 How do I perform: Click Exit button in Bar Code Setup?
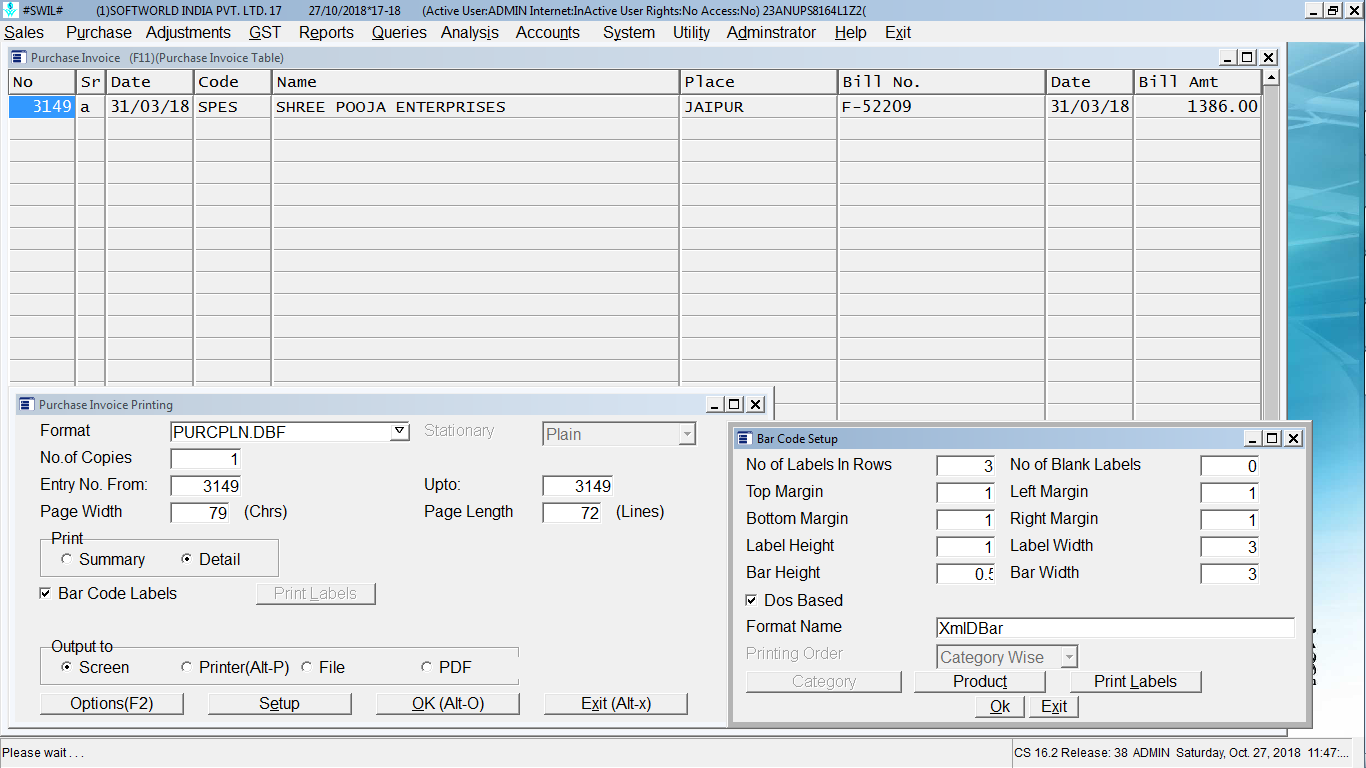tap(1054, 706)
